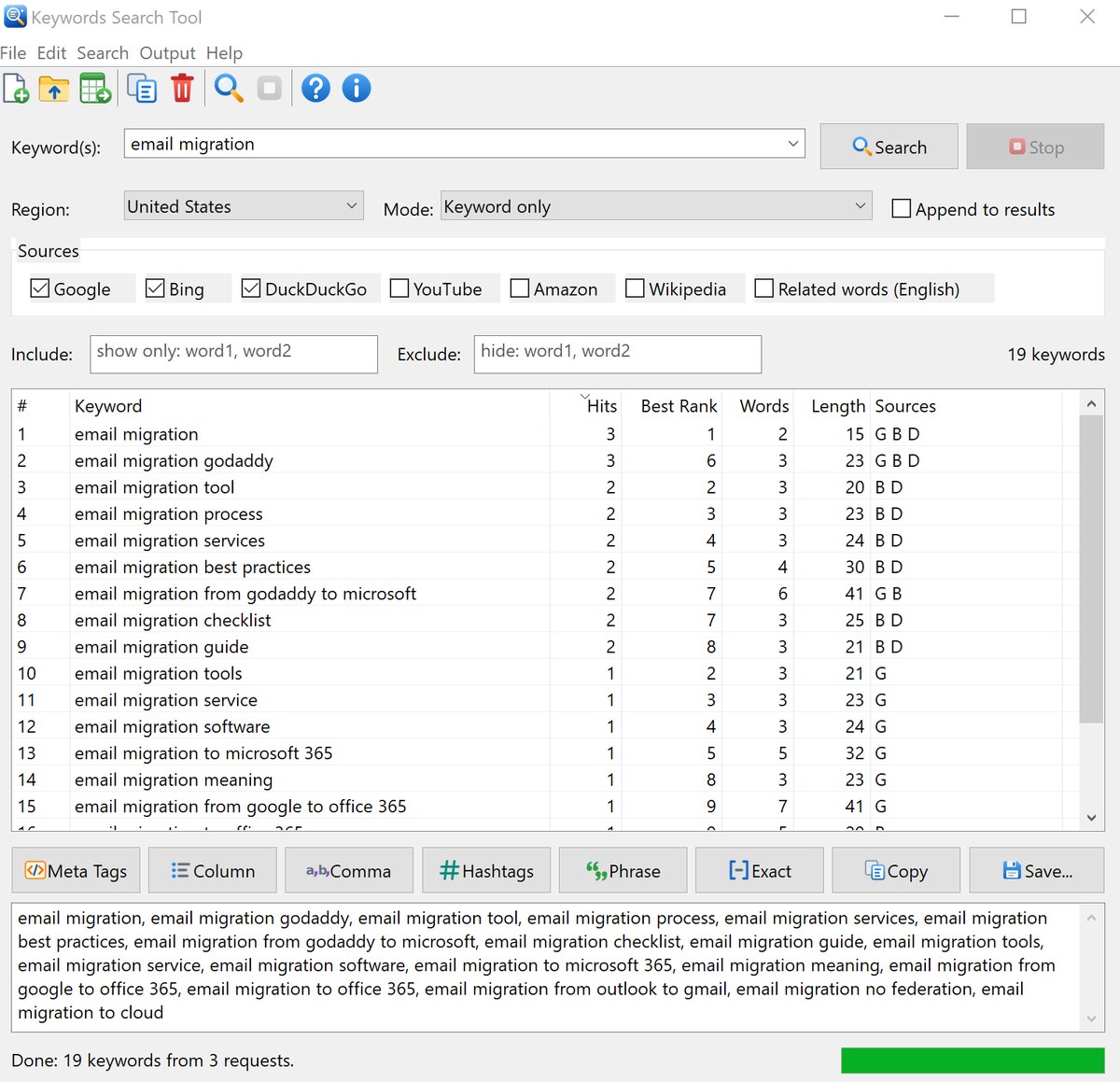Click the Meta Tags button
This screenshot has width=1120, height=1082.
[x=77, y=871]
